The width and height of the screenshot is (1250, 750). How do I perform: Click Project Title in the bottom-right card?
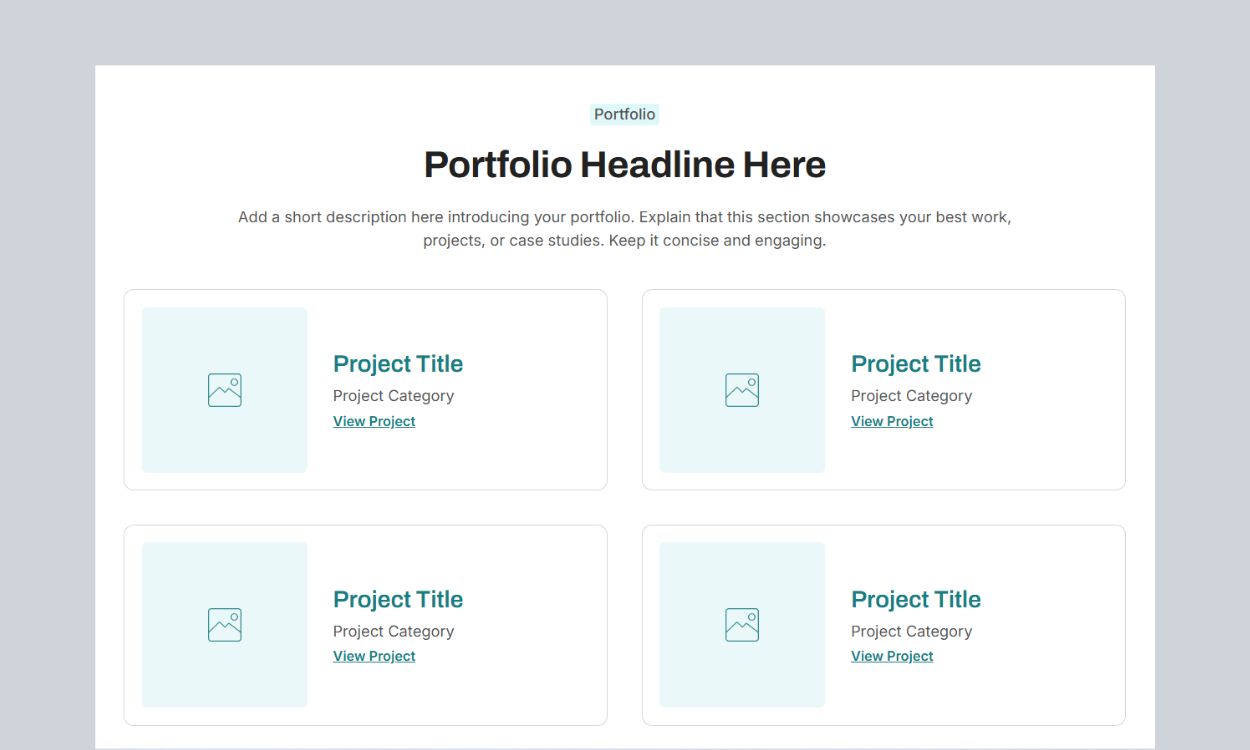coord(916,600)
